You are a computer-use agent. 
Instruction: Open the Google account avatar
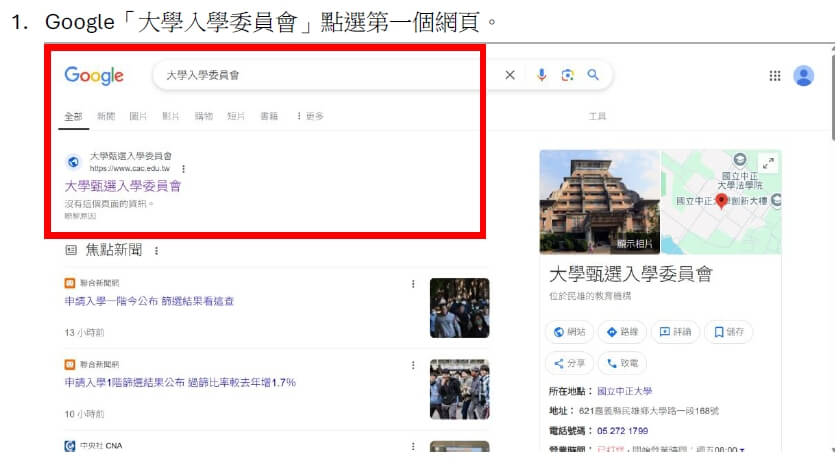[x=804, y=76]
